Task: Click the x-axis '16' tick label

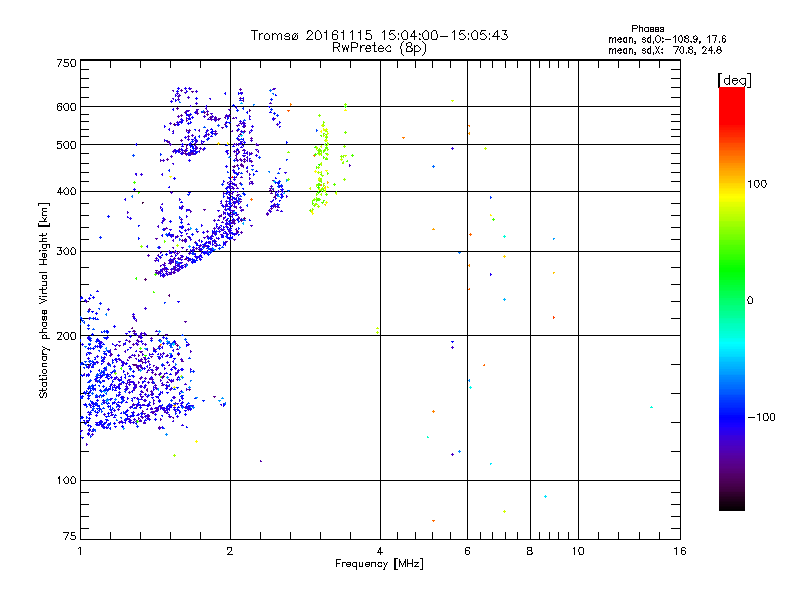Action: pyautogui.click(x=680, y=551)
